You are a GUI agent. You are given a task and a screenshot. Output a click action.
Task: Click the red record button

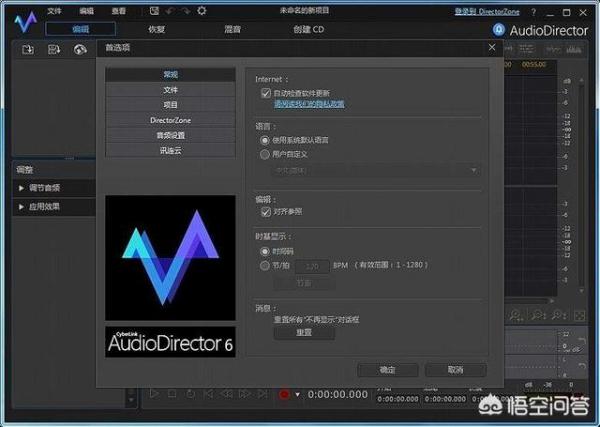[284, 394]
